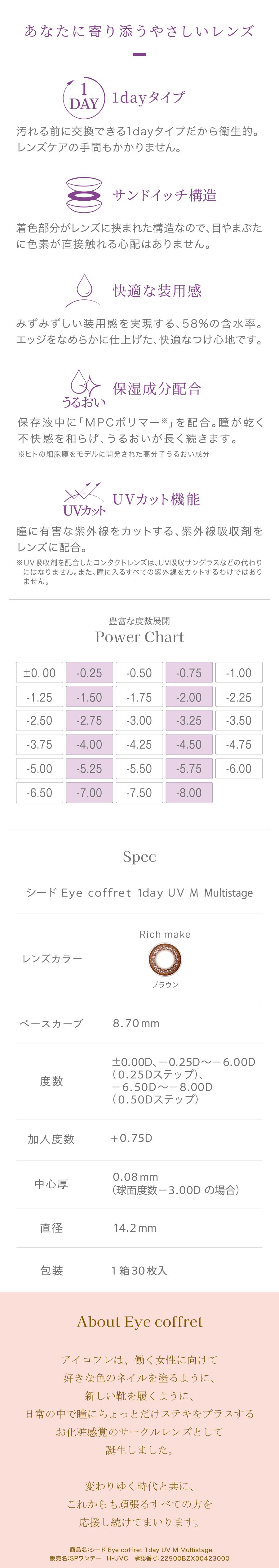
Task: Click the UVカット機能 heading text
Action: tap(157, 499)
